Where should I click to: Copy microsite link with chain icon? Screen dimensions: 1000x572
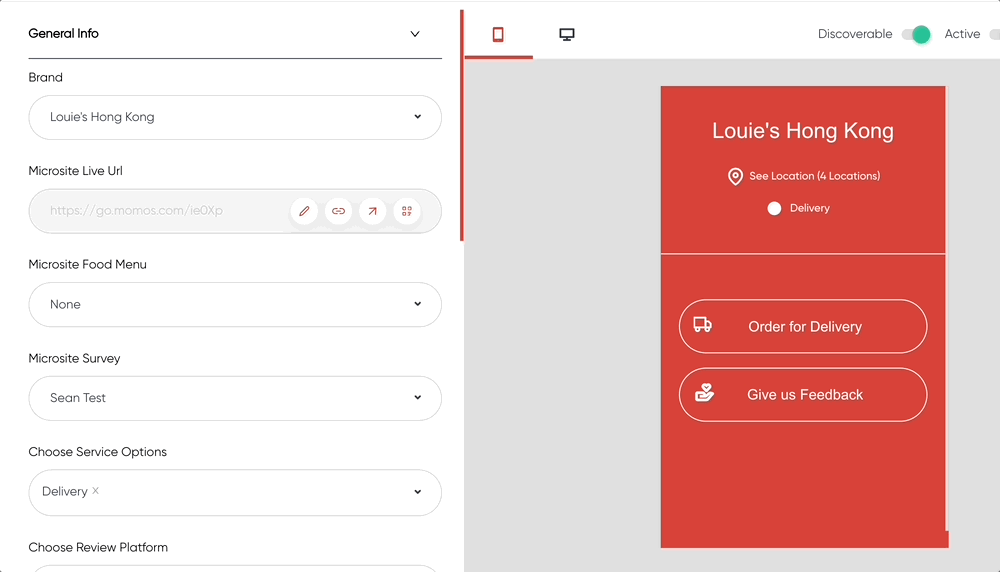coord(339,211)
